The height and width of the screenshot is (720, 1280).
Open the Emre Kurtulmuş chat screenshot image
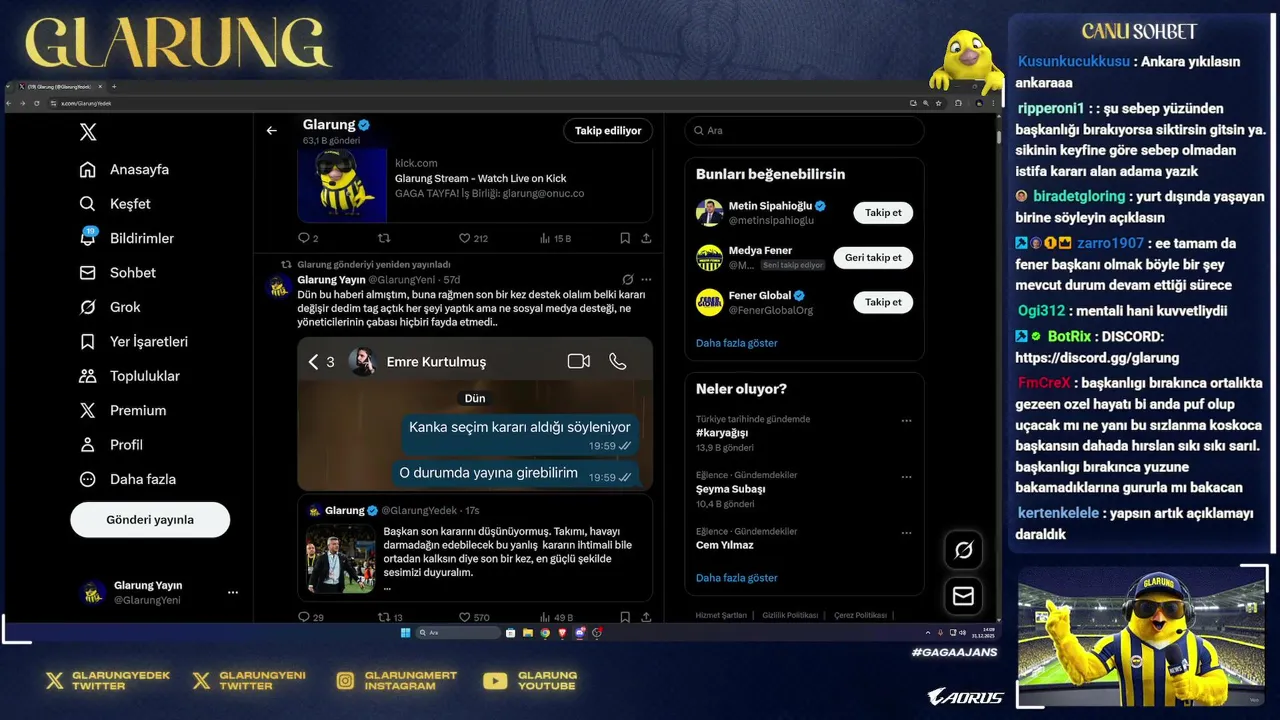pos(475,413)
